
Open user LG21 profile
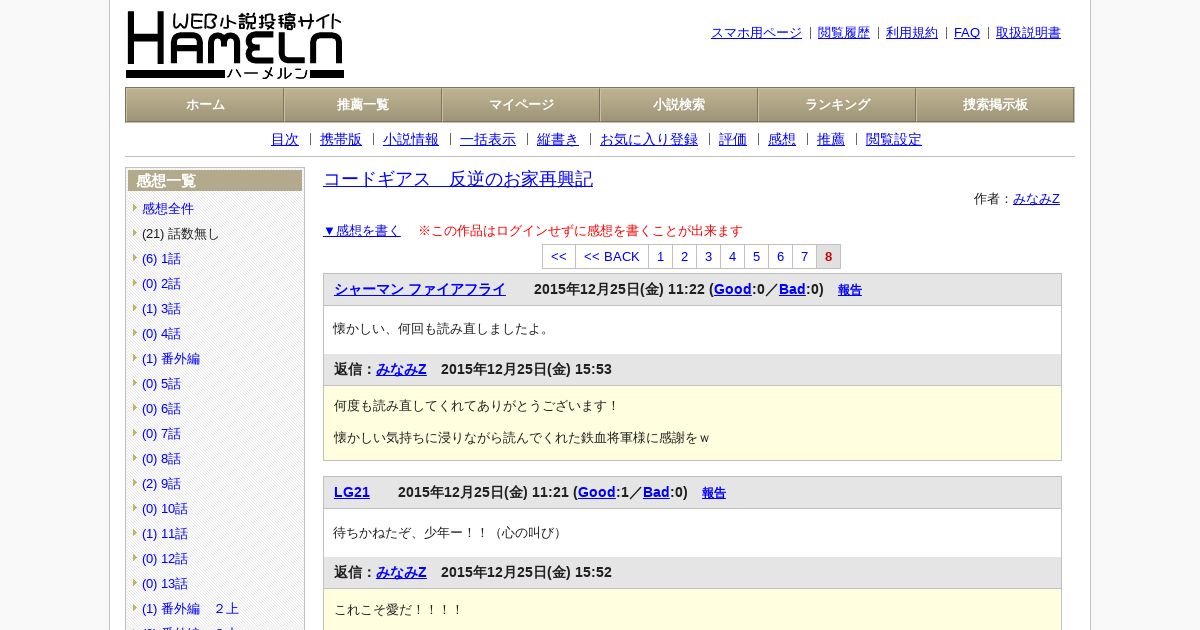(352, 492)
